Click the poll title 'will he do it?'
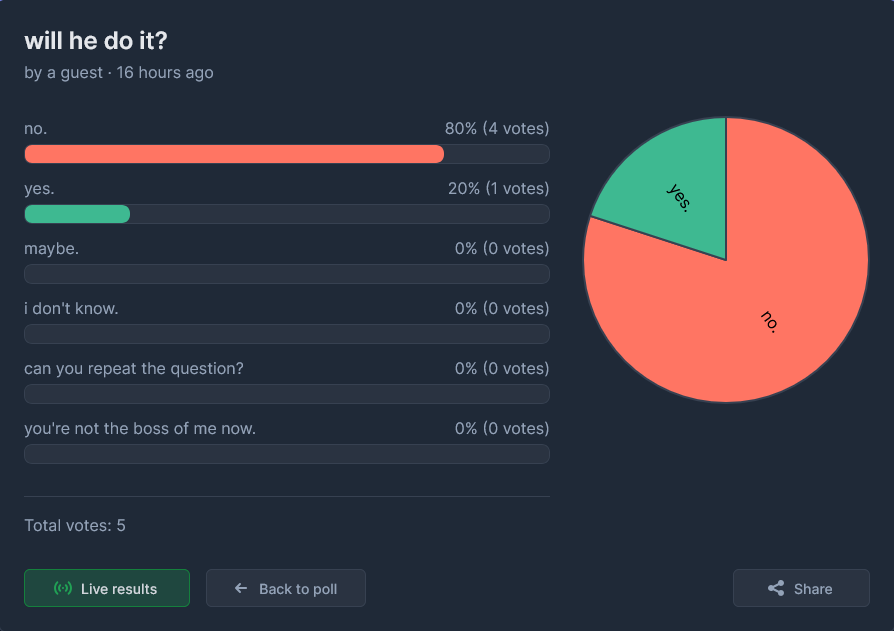 [x=96, y=40]
